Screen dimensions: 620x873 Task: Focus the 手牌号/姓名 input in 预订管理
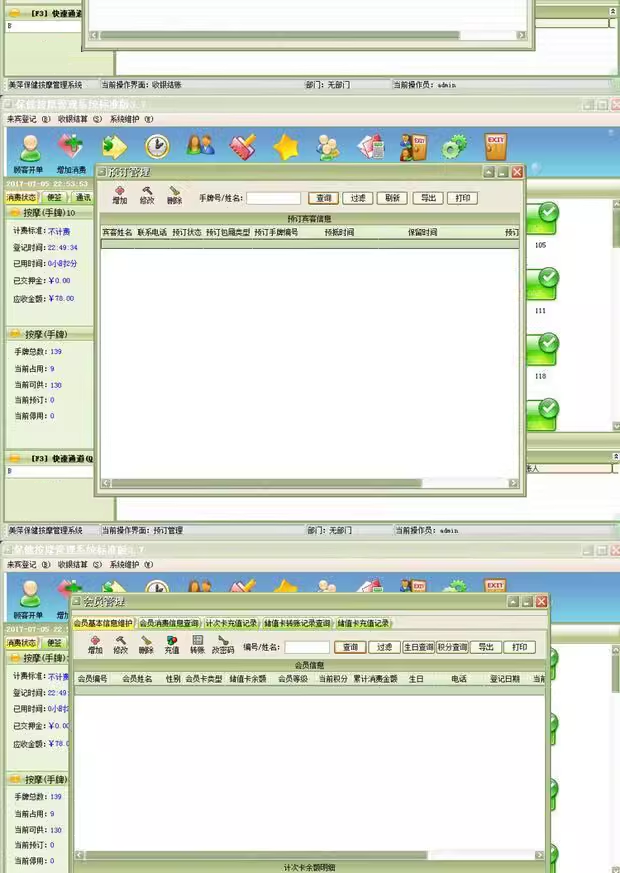(x=273, y=198)
